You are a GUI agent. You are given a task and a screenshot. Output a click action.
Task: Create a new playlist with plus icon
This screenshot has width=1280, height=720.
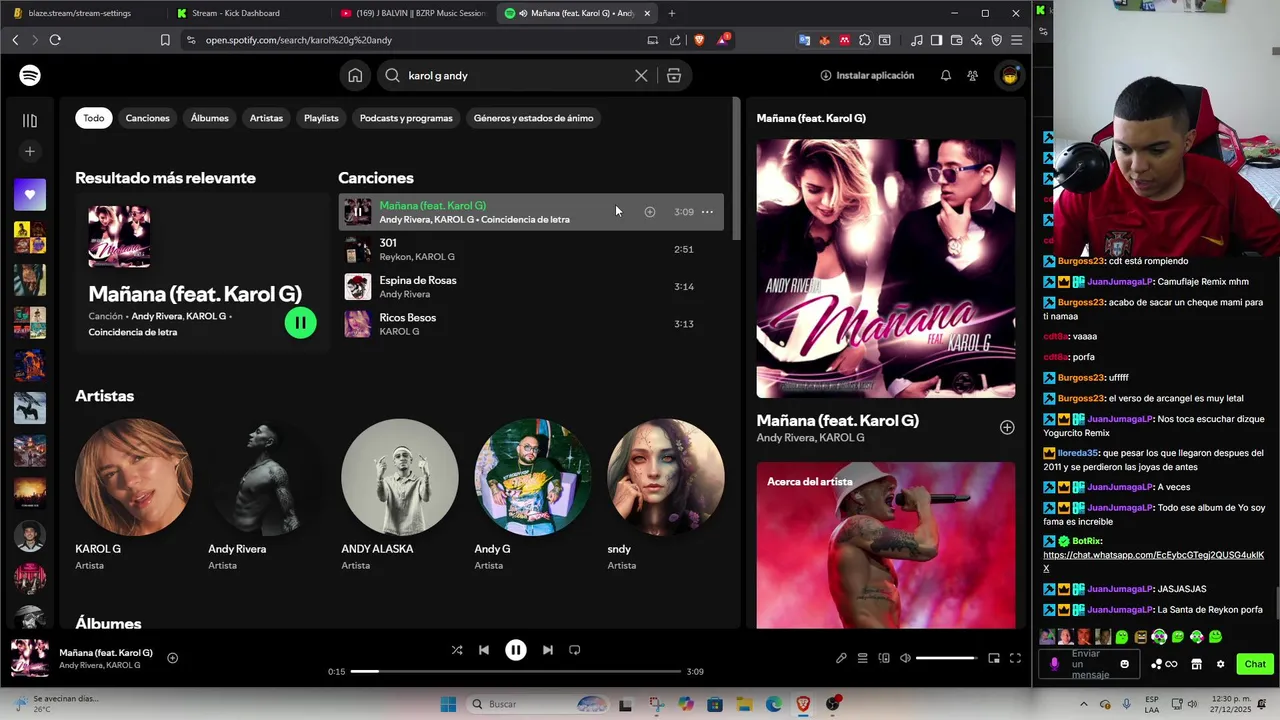30,151
